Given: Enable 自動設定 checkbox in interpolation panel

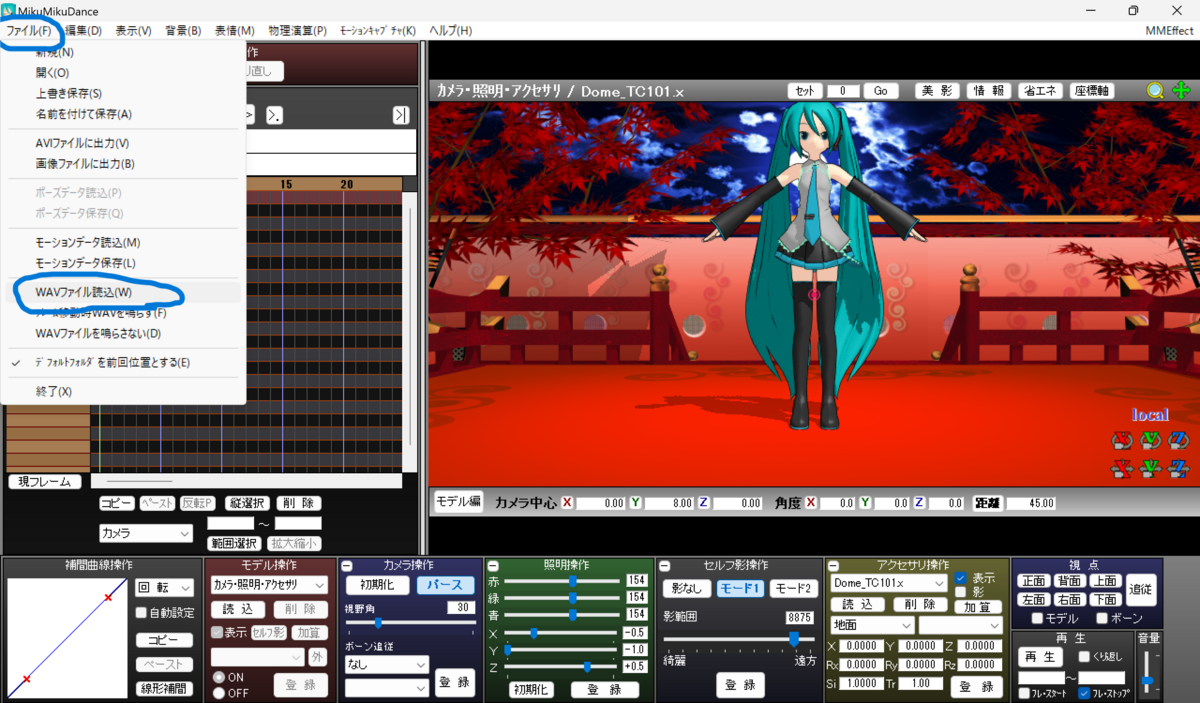Looking at the screenshot, I should tap(142, 613).
